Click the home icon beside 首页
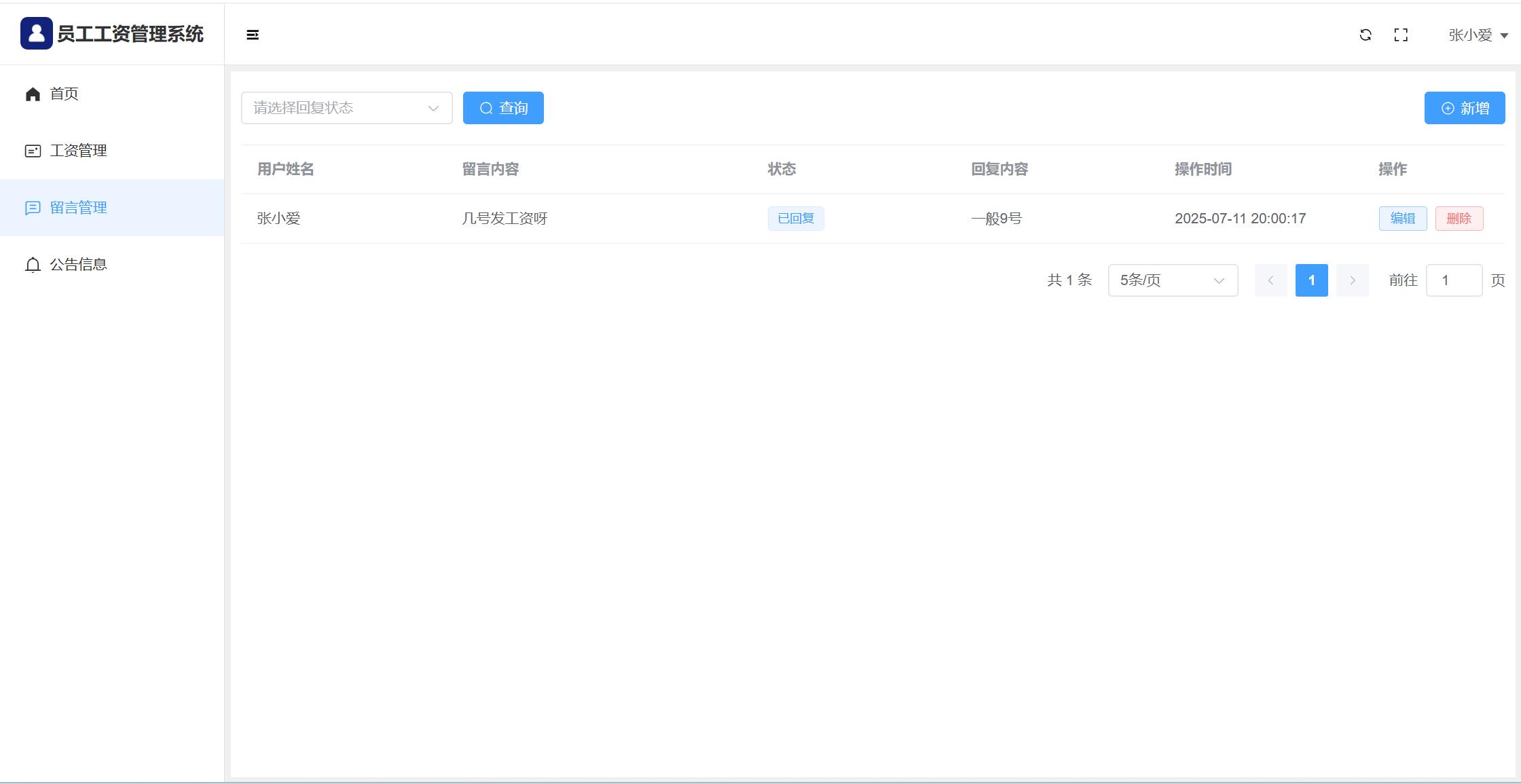1521x784 pixels. coord(33,94)
